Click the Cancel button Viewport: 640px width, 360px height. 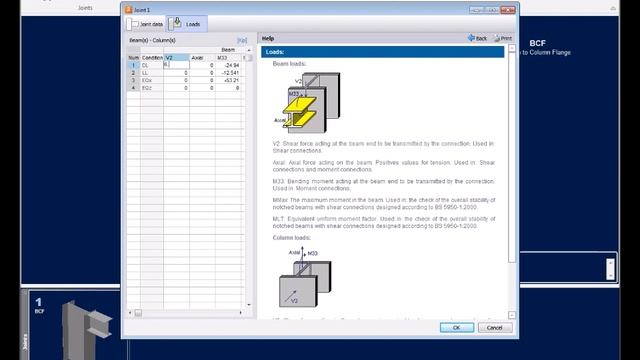[495, 328]
